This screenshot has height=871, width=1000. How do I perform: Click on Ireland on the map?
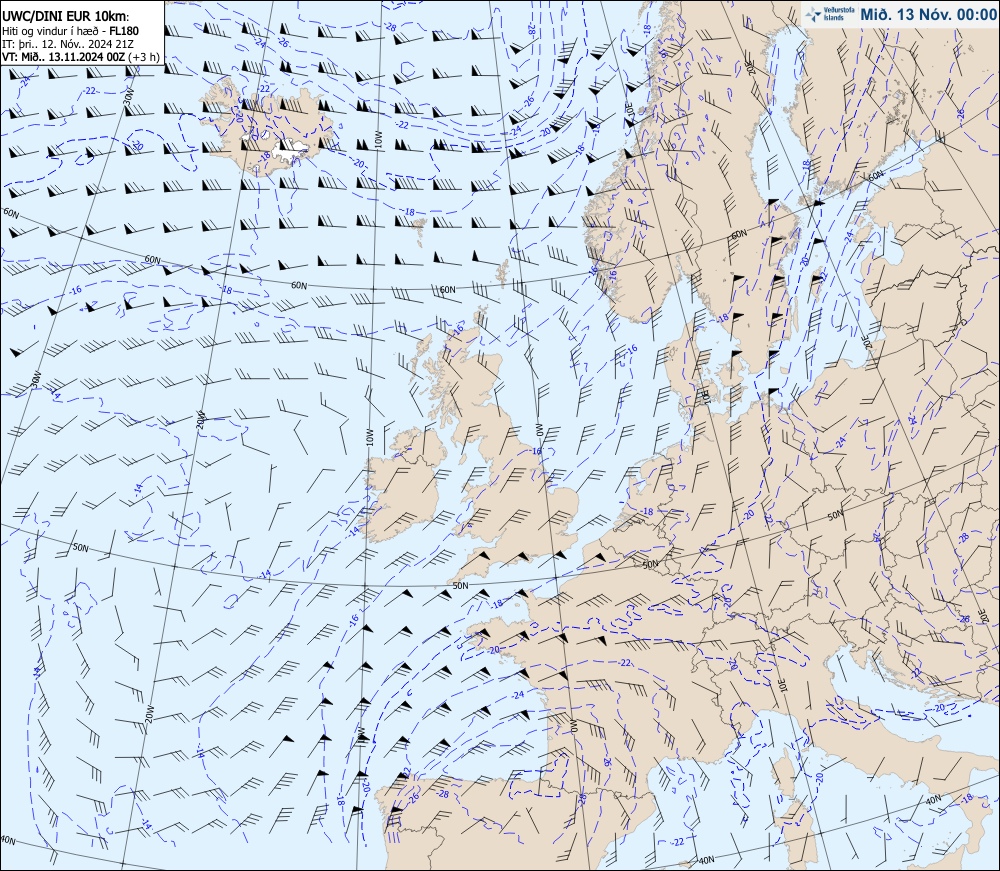pyautogui.click(x=405, y=488)
